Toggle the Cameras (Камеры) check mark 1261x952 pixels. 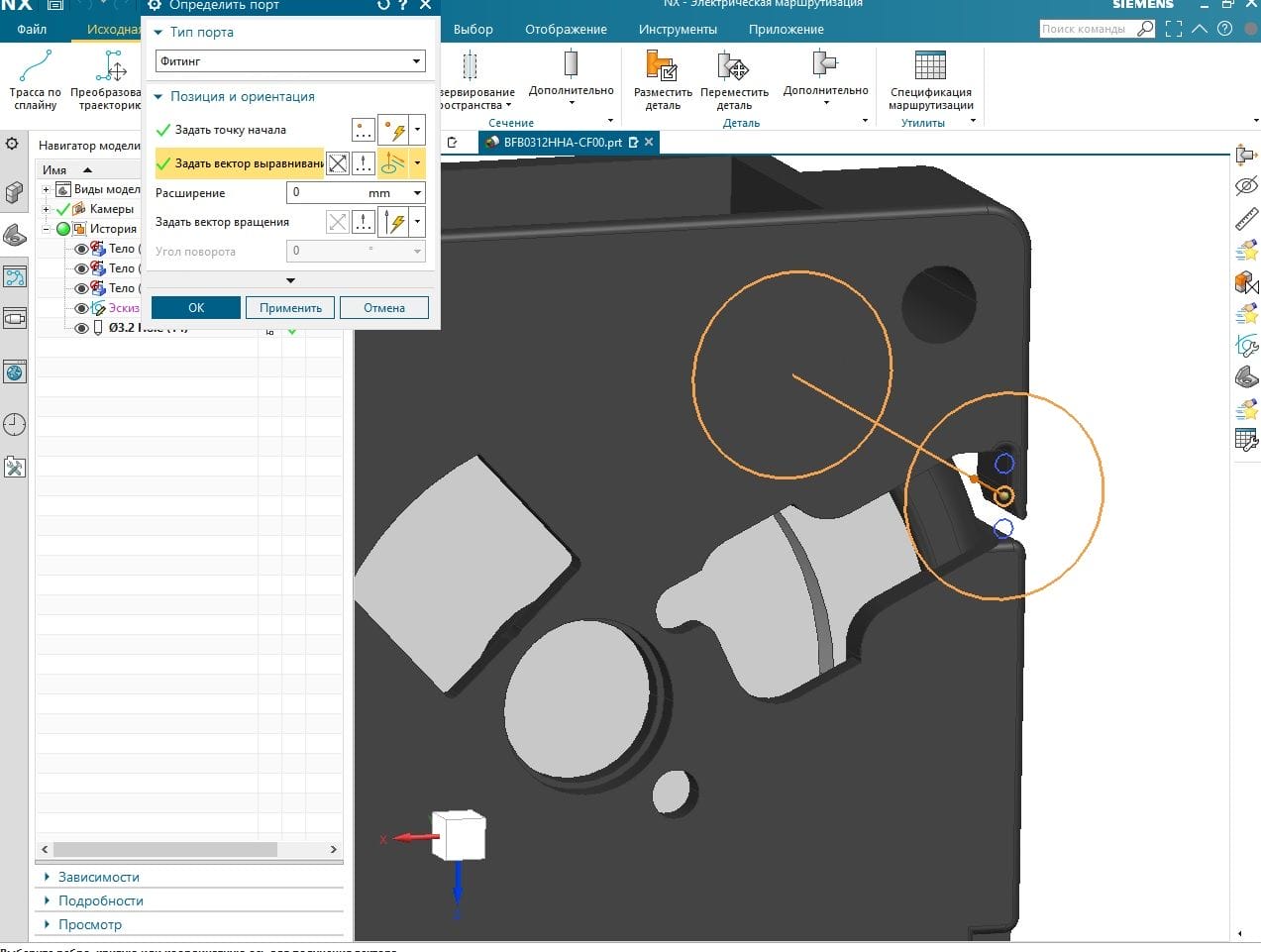63,209
